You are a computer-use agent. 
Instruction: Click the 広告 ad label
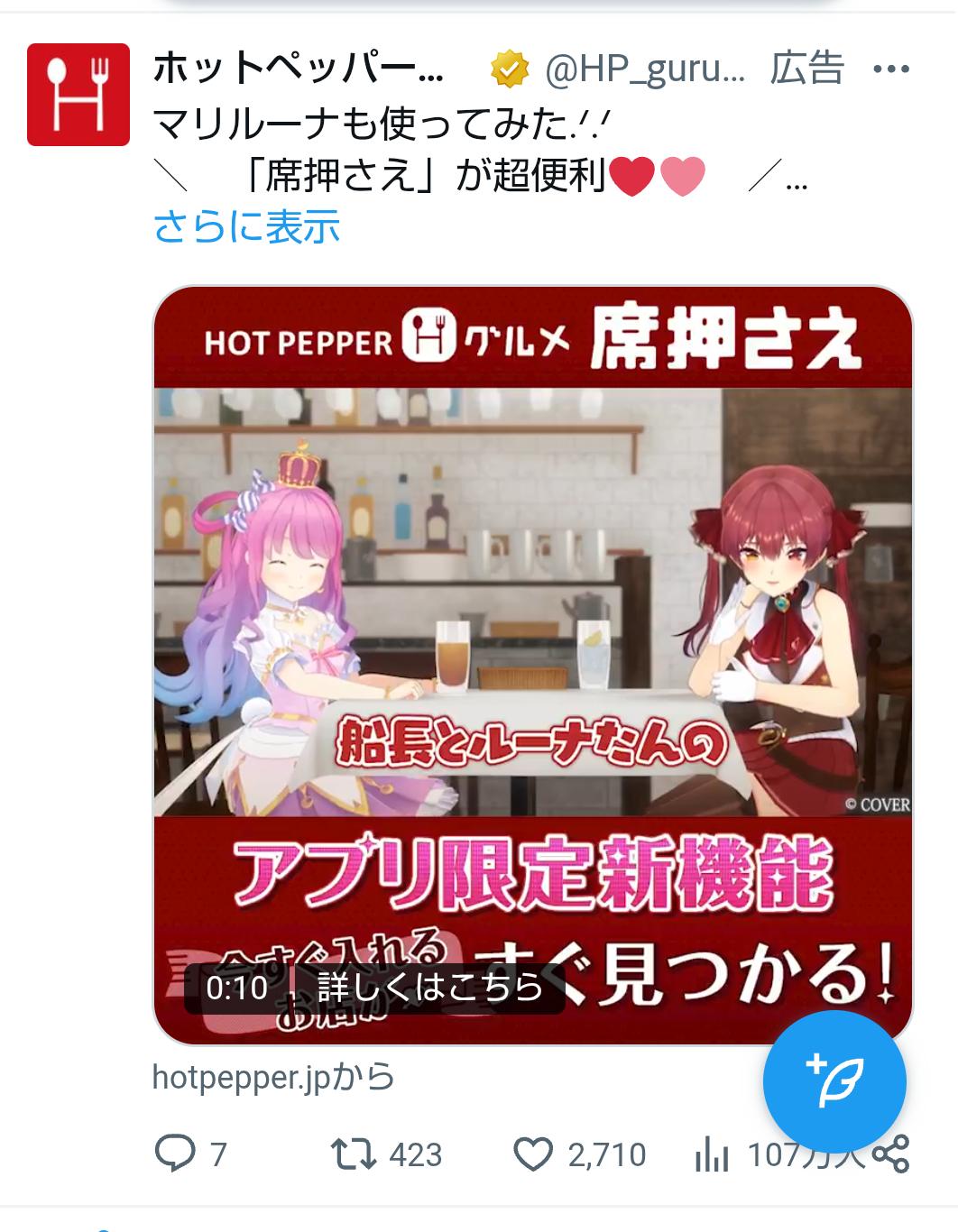pyautogui.click(x=806, y=69)
